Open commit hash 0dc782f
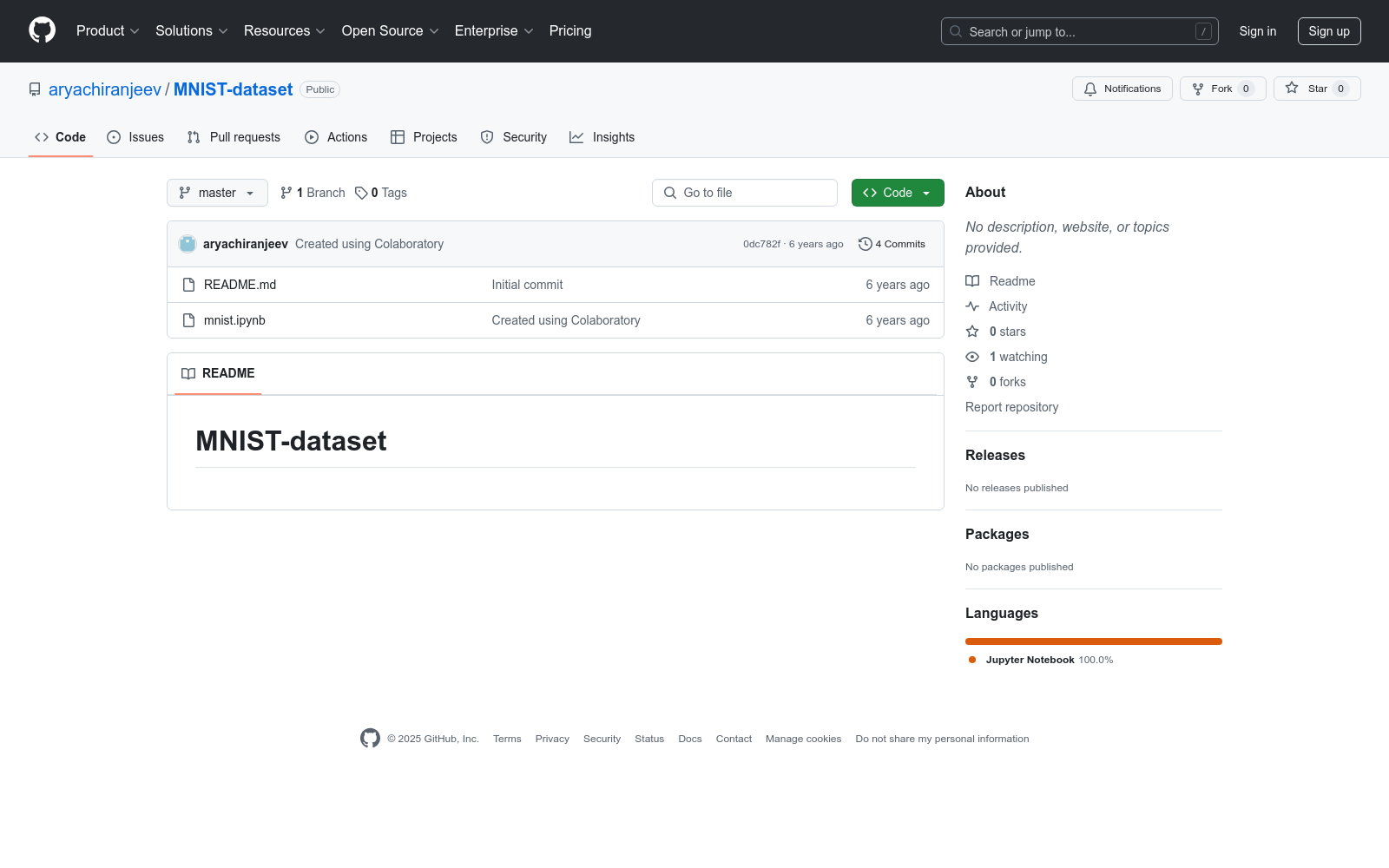Image resolution: width=1389 pixels, height=868 pixels. [x=761, y=244]
